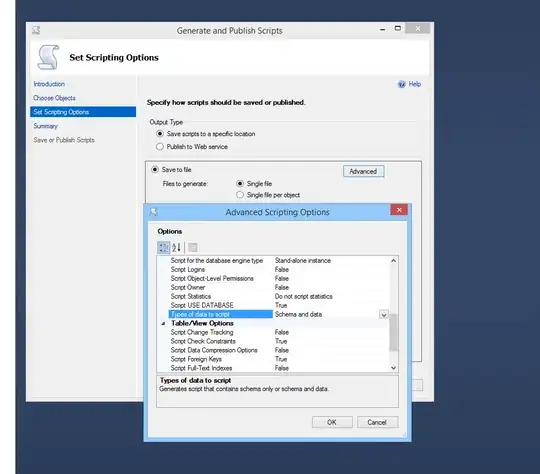Click the scroll down arrow in options list
Image resolution: width=540 pixels, height=474 pixels.
[394, 368]
